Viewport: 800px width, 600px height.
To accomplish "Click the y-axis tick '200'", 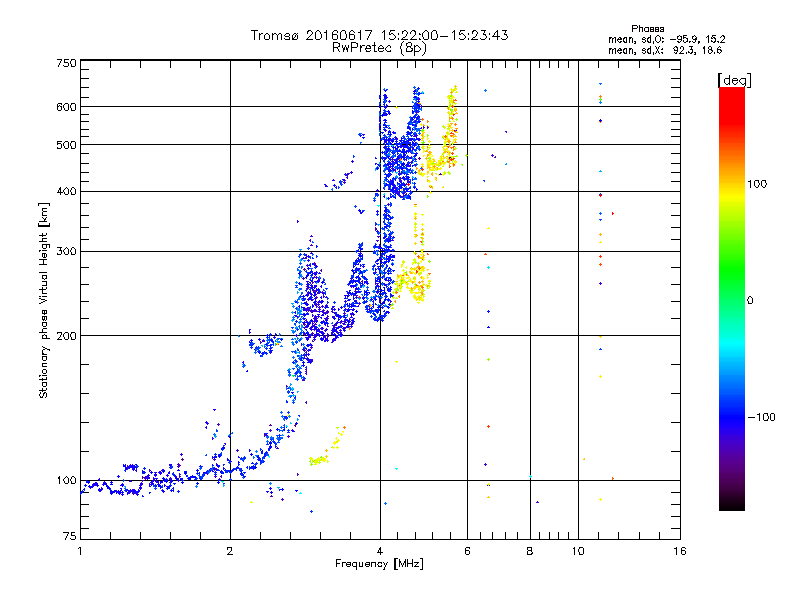I will 67,336.
